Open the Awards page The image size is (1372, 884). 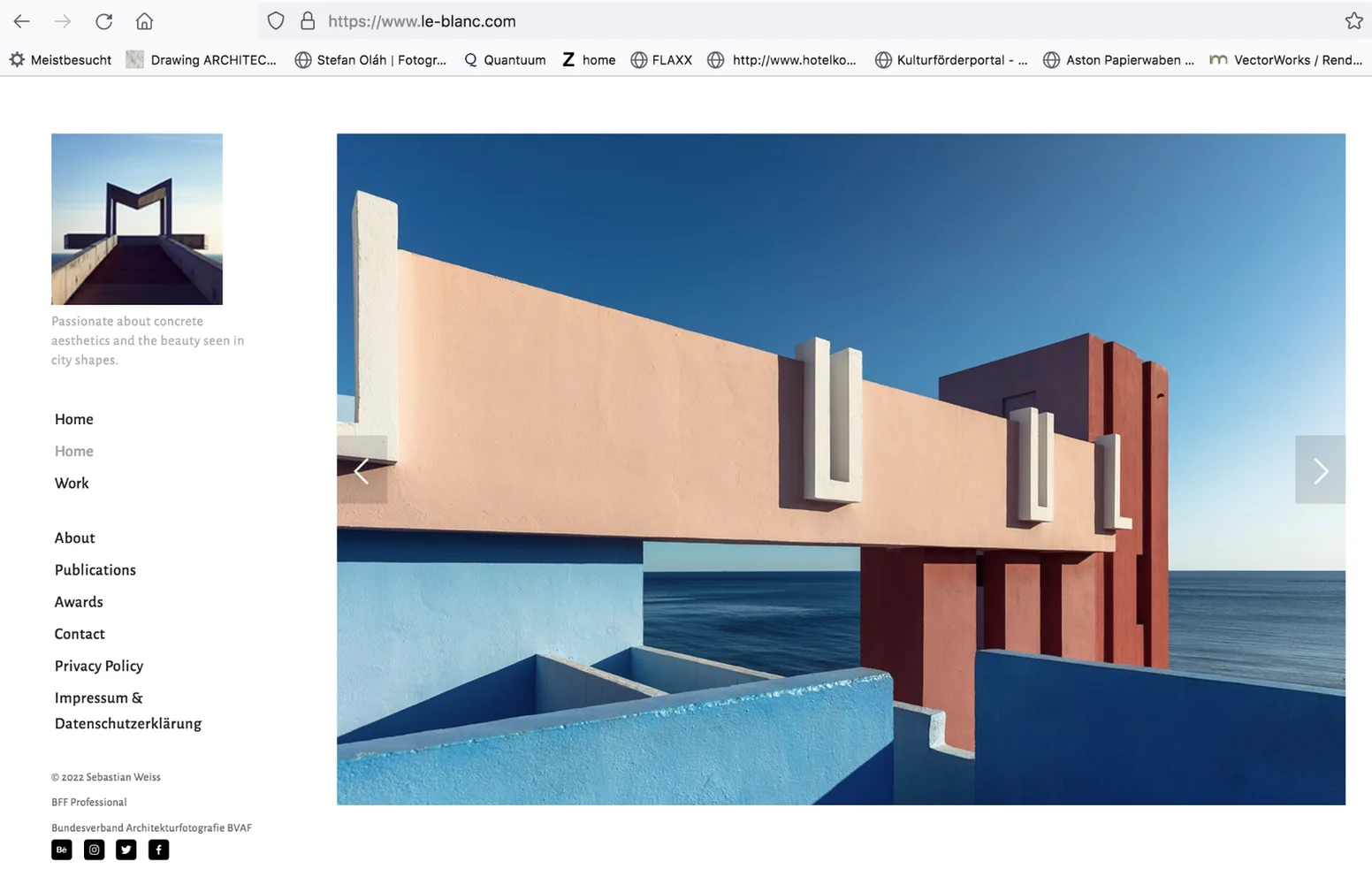pyautogui.click(x=79, y=602)
